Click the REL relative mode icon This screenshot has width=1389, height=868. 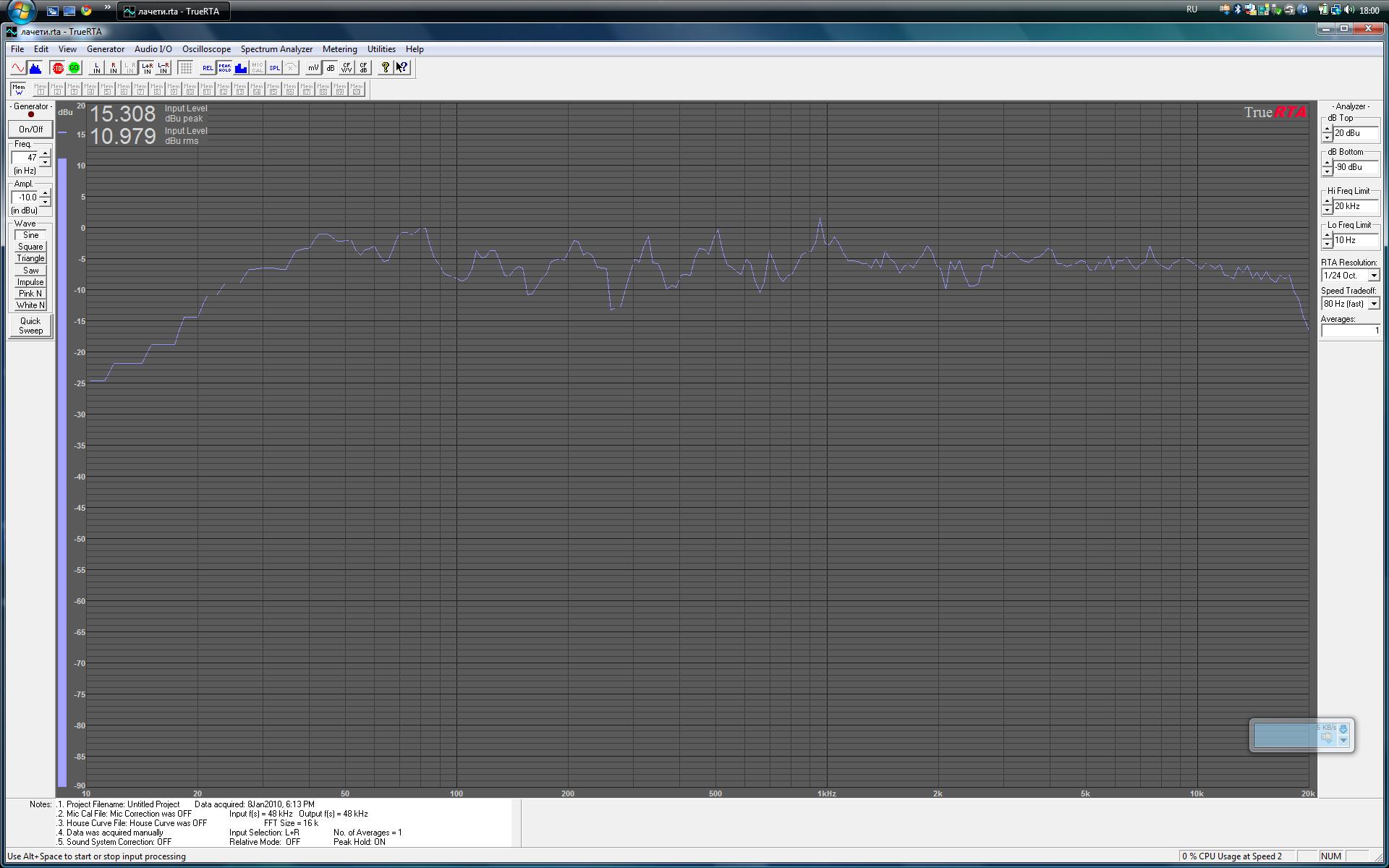point(208,68)
